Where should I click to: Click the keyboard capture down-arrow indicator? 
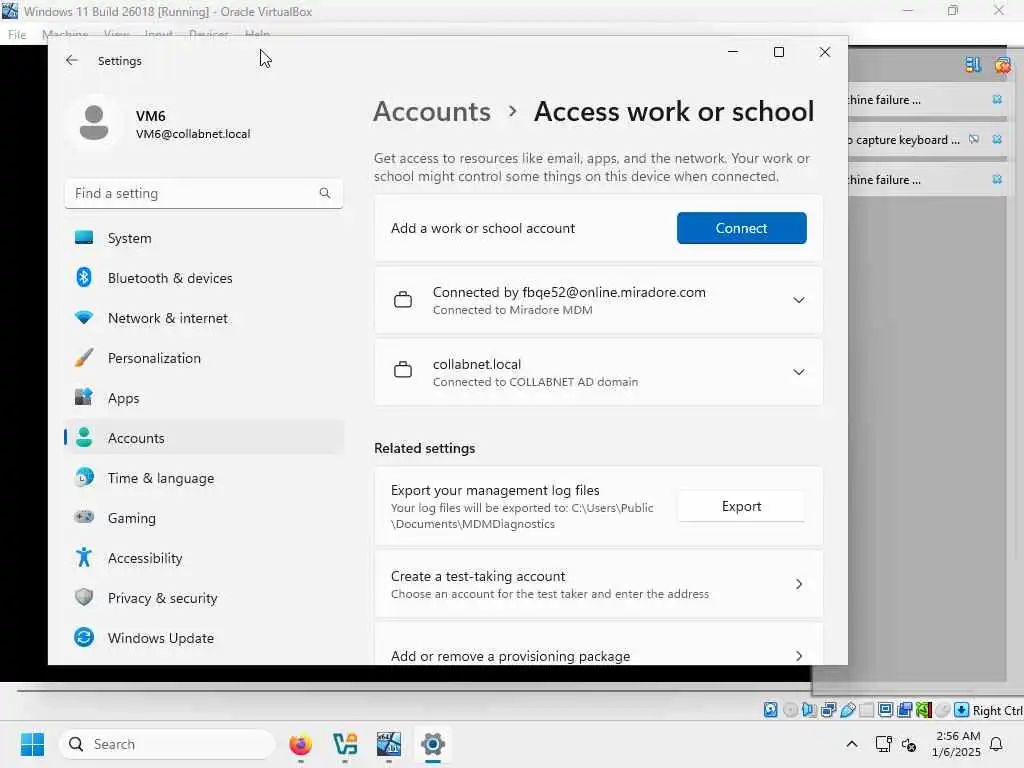click(961, 710)
